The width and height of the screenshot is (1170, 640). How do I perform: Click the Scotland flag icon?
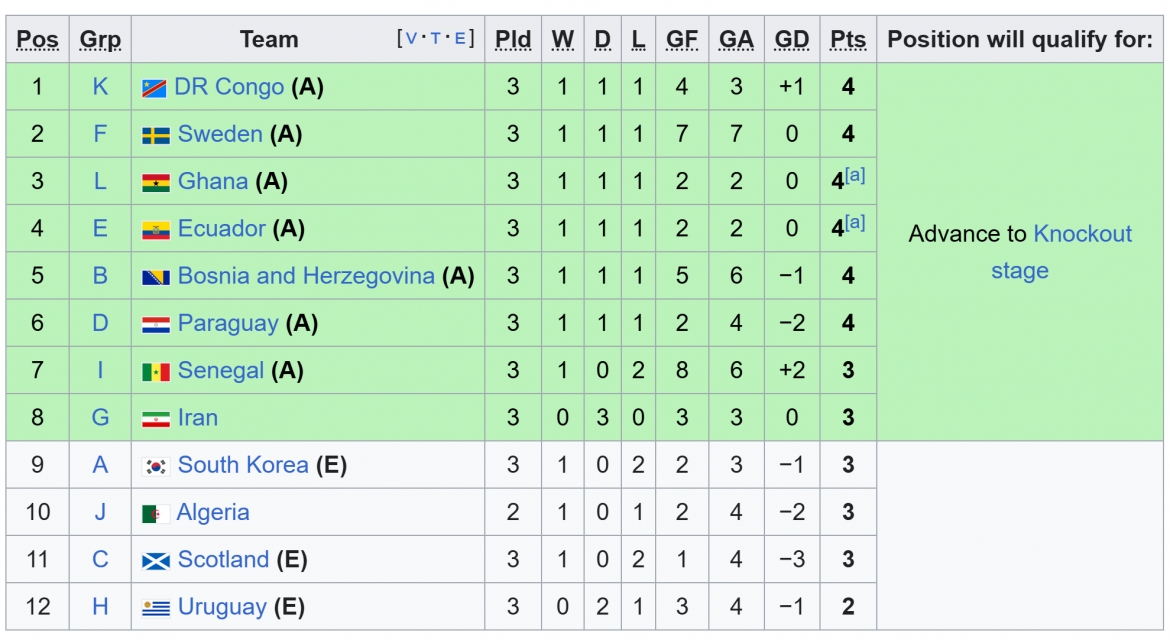(x=156, y=560)
